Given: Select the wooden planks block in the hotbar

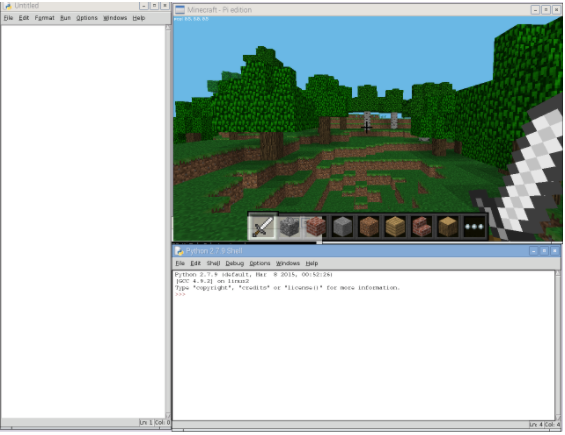Looking at the screenshot, I should tap(395, 227).
